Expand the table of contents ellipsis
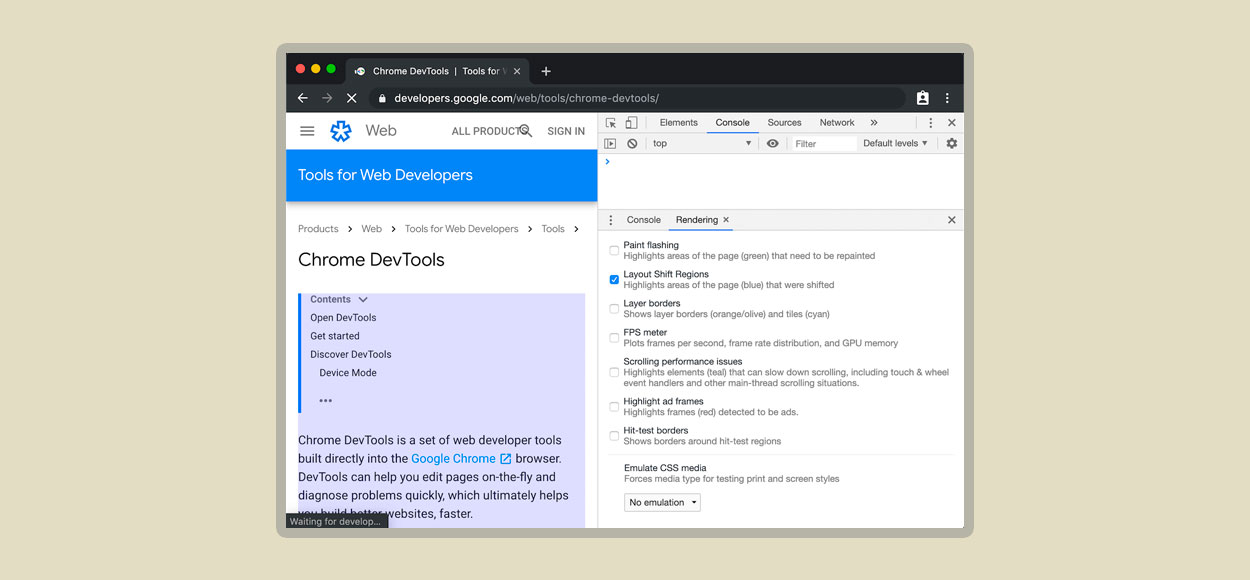Image resolution: width=1250 pixels, height=580 pixels. (325, 401)
